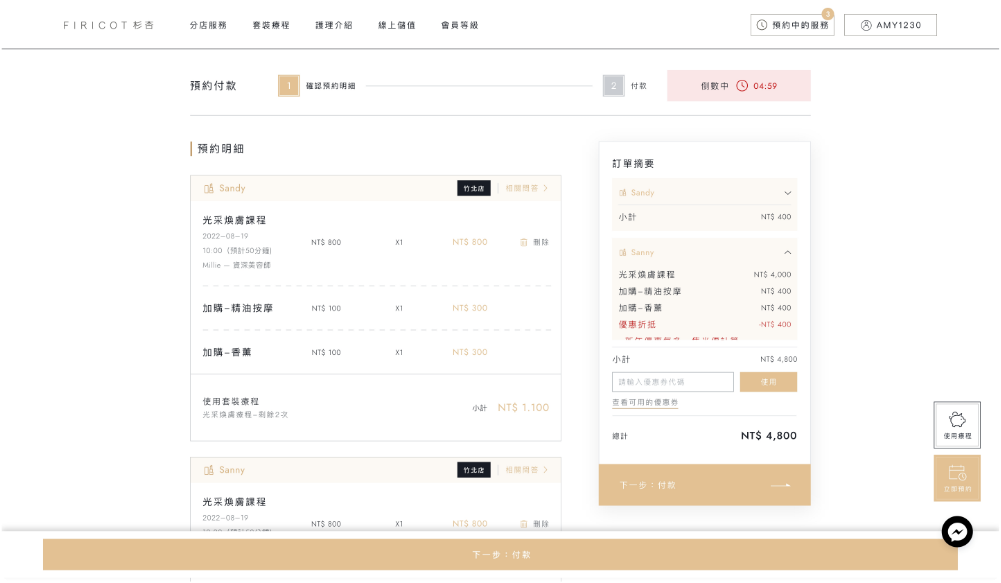
Task: Click the 04:59 countdown timer text
Action: point(765,86)
